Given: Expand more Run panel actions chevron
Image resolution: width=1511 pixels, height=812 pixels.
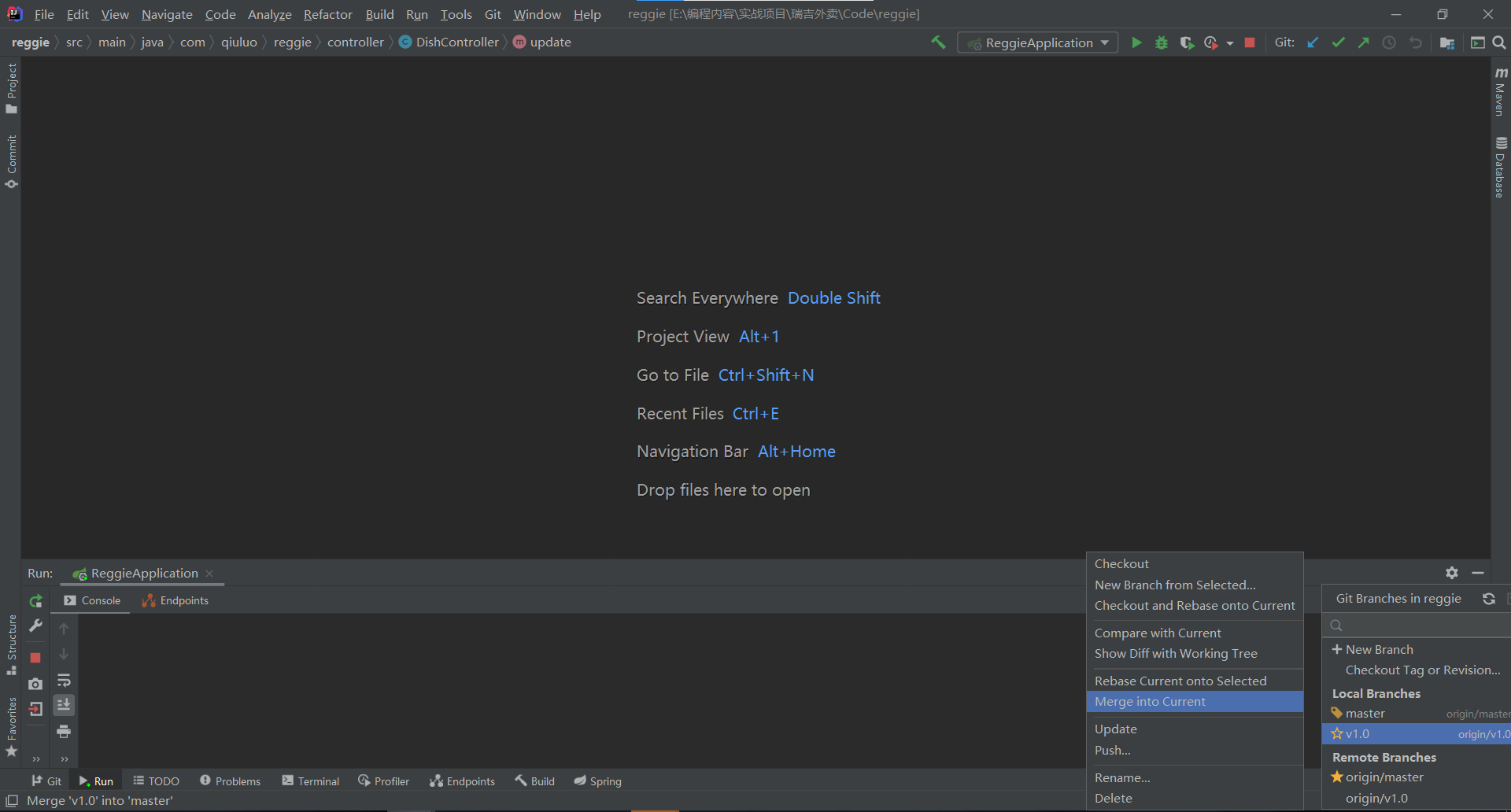Looking at the screenshot, I should (x=35, y=759).
